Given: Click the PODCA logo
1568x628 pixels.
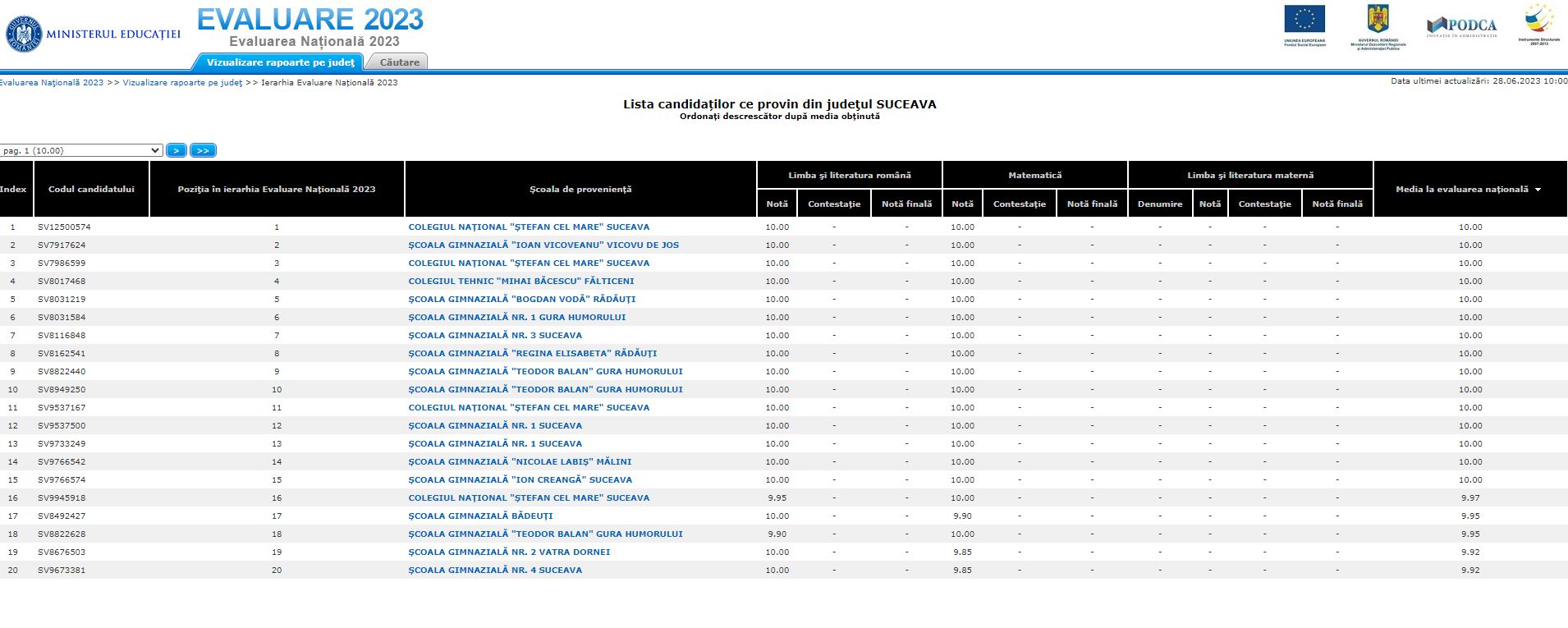Looking at the screenshot, I should (x=1461, y=27).
